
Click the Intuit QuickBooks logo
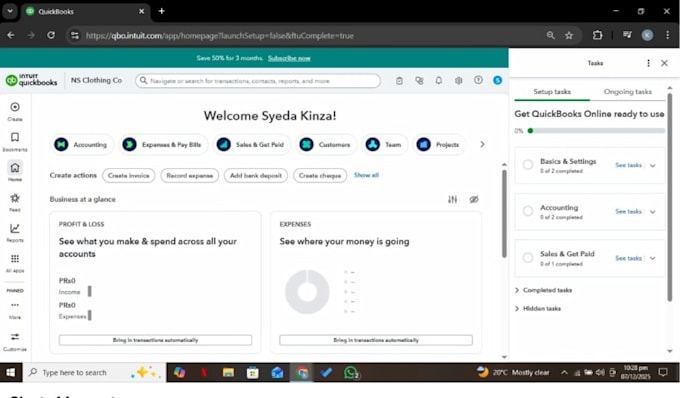pyautogui.click(x=31, y=80)
